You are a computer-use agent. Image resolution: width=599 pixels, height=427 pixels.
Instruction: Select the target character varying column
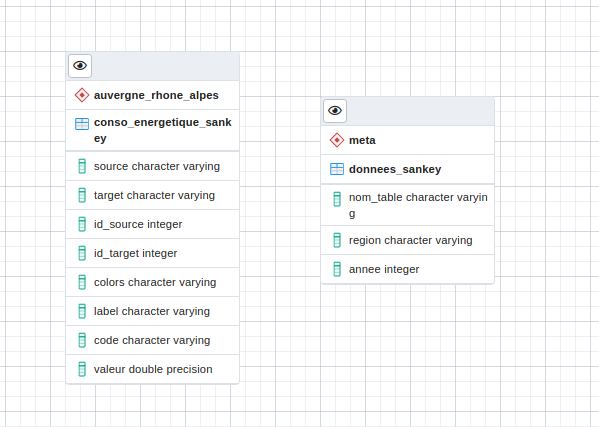[152, 195]
